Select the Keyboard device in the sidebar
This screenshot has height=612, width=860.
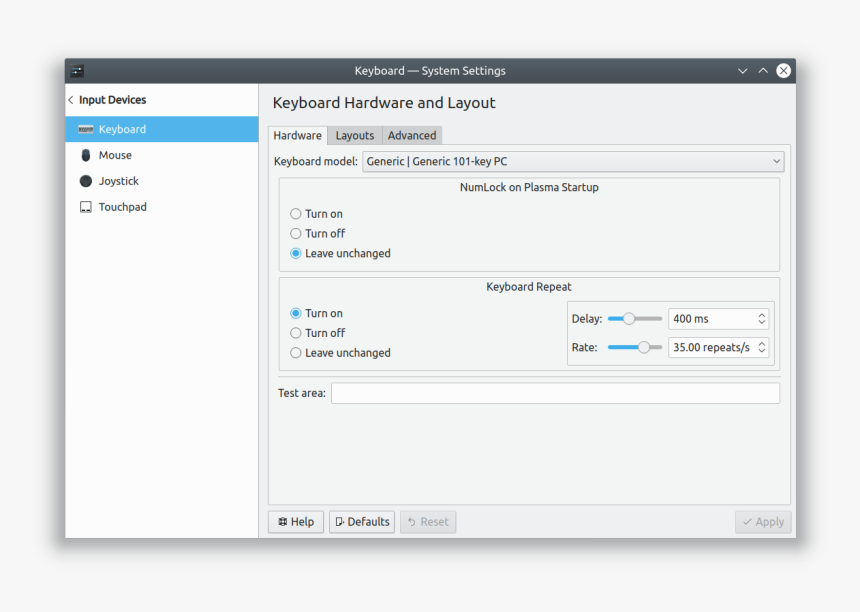tap(122, 129)
